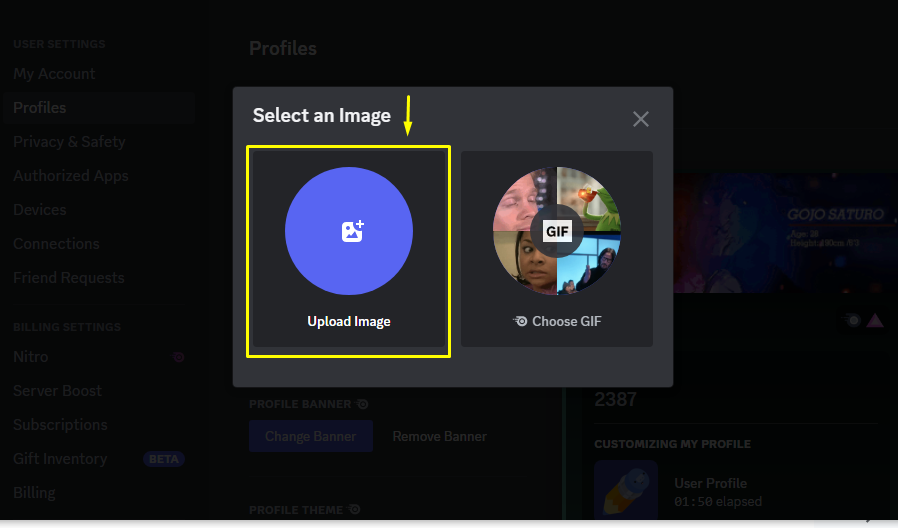Open Friend Requests settings

click(x=69, y=278)
